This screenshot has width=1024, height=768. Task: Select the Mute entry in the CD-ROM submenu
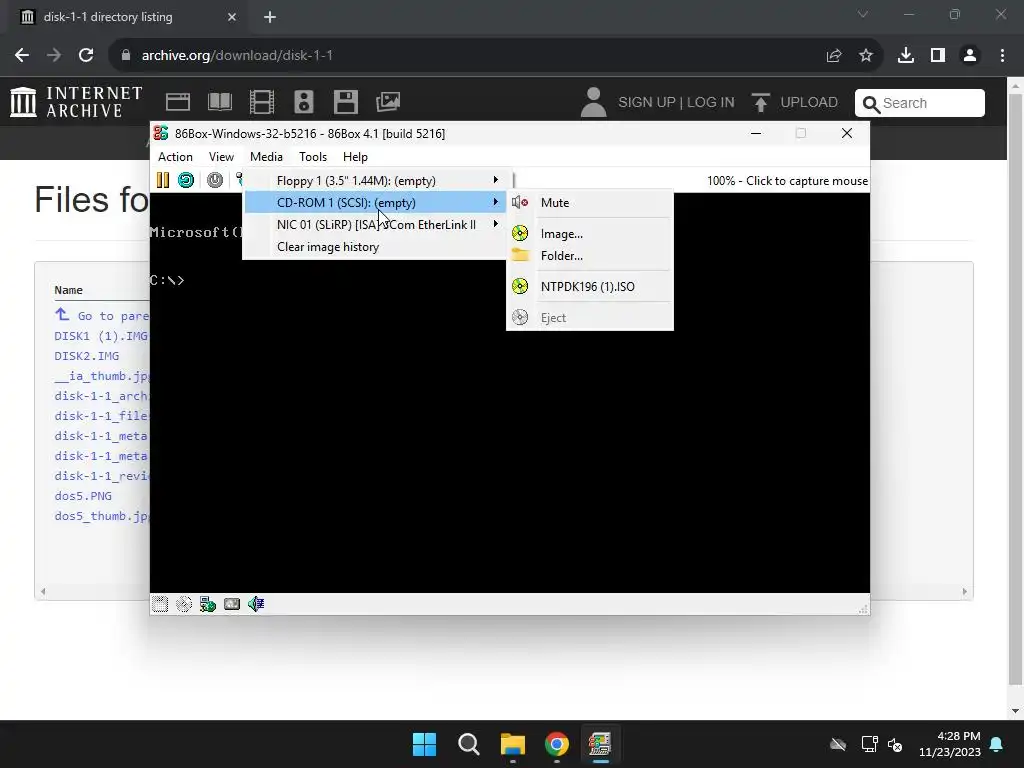coord(590,202)
